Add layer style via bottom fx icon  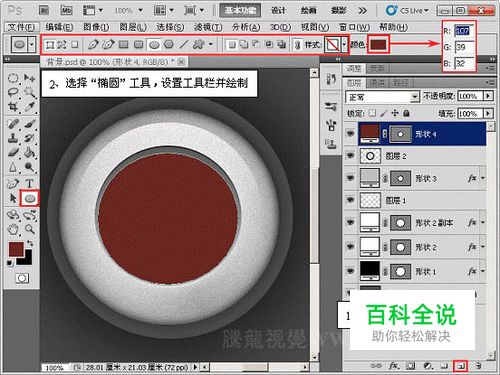(394, 366)
